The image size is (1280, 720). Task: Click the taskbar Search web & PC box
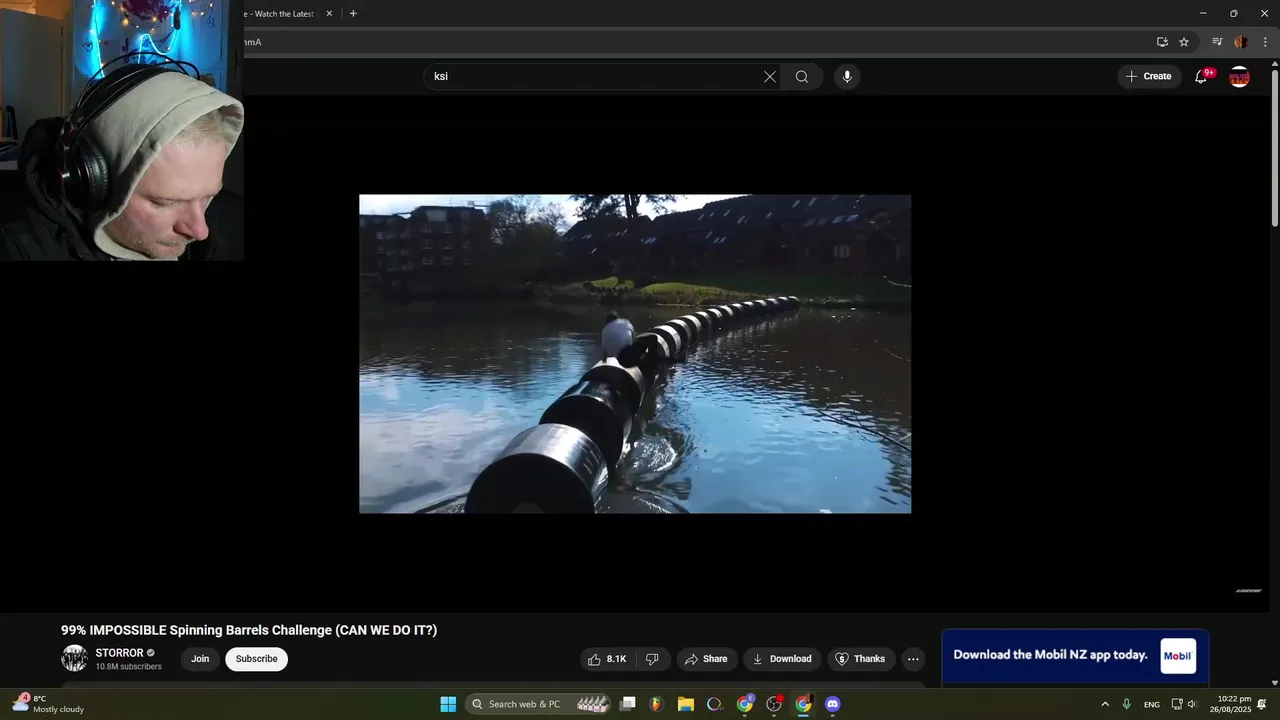(539, 704)
